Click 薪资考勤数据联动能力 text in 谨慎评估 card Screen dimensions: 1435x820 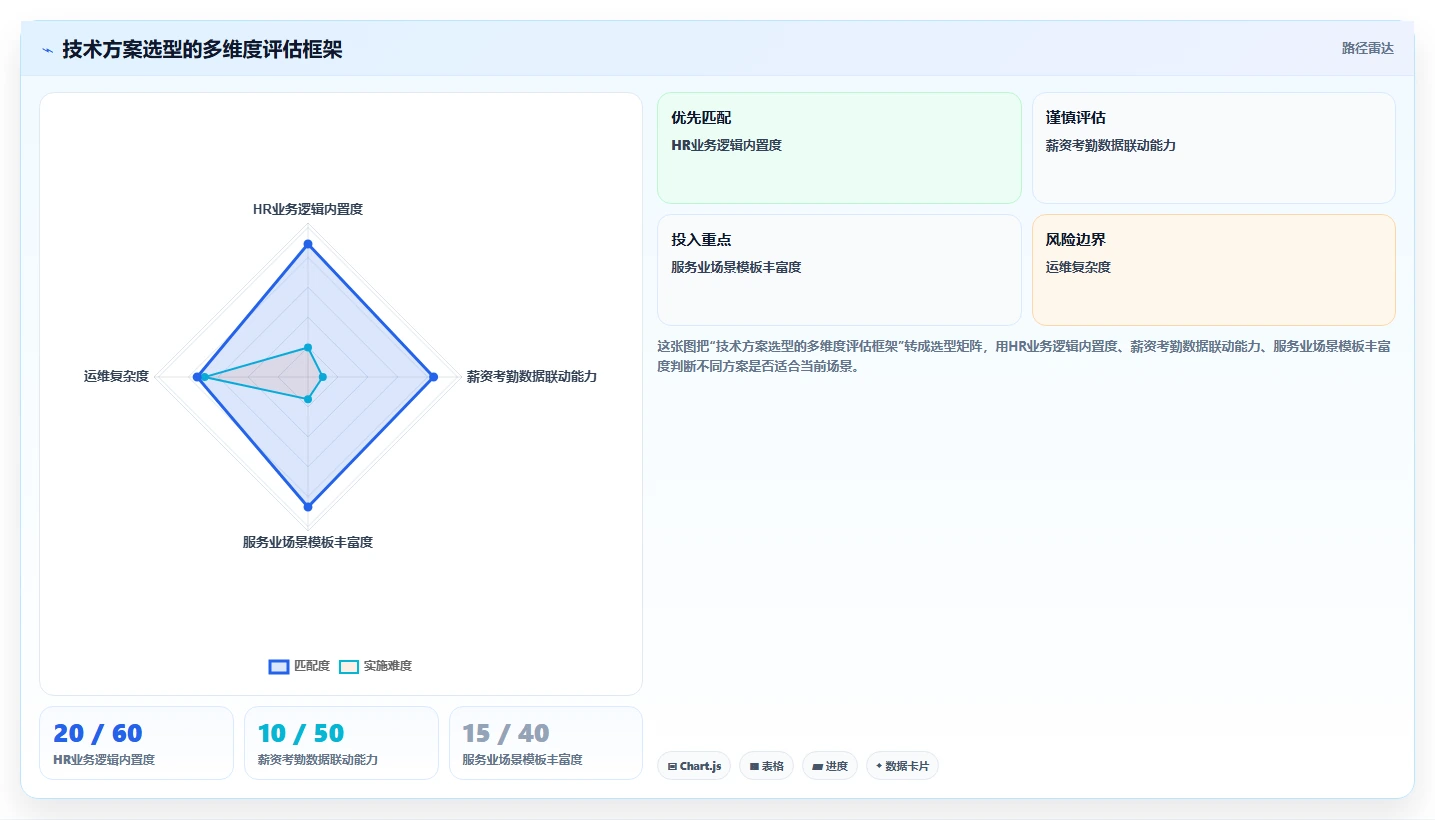[x=1111, y=145]
